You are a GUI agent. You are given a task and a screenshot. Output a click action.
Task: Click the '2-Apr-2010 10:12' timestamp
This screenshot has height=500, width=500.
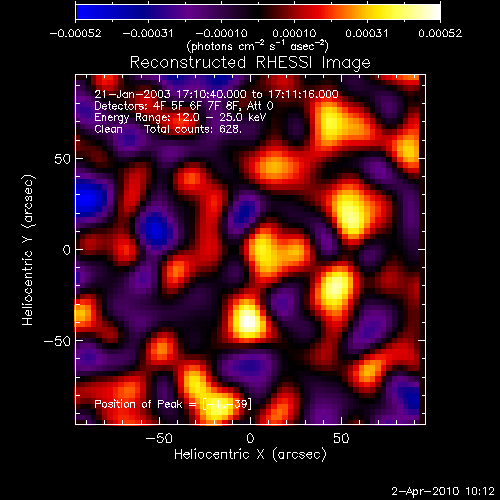[443, 491]
